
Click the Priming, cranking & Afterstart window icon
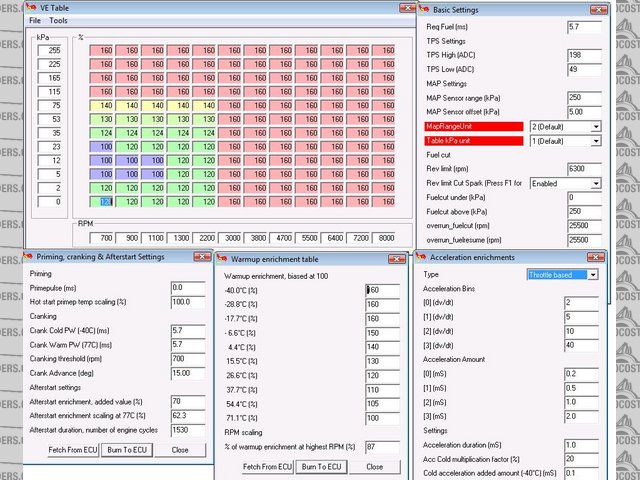tap(33, 257)
